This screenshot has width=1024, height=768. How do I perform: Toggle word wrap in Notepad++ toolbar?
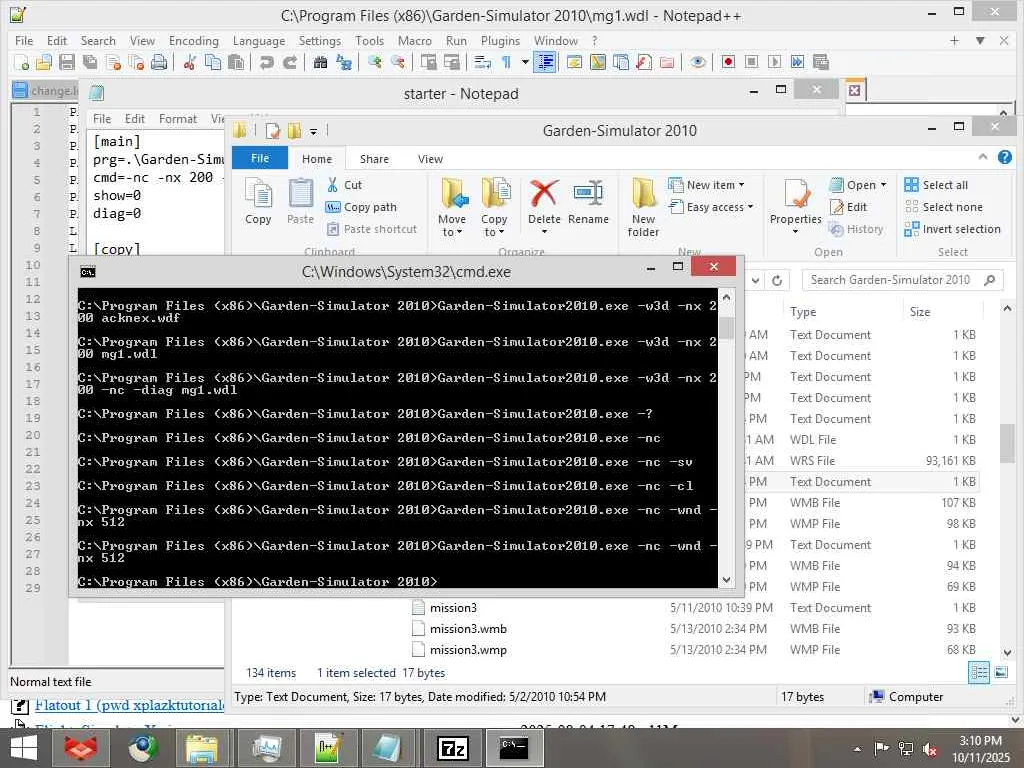pyautogui.click(x=483, y=62)
